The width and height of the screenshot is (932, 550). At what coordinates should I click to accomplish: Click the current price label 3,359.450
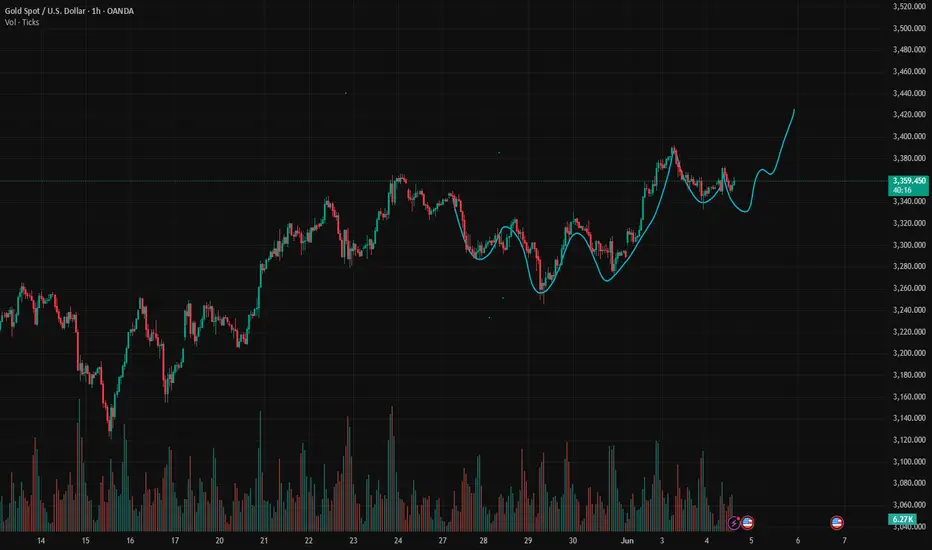coord(908,180)
